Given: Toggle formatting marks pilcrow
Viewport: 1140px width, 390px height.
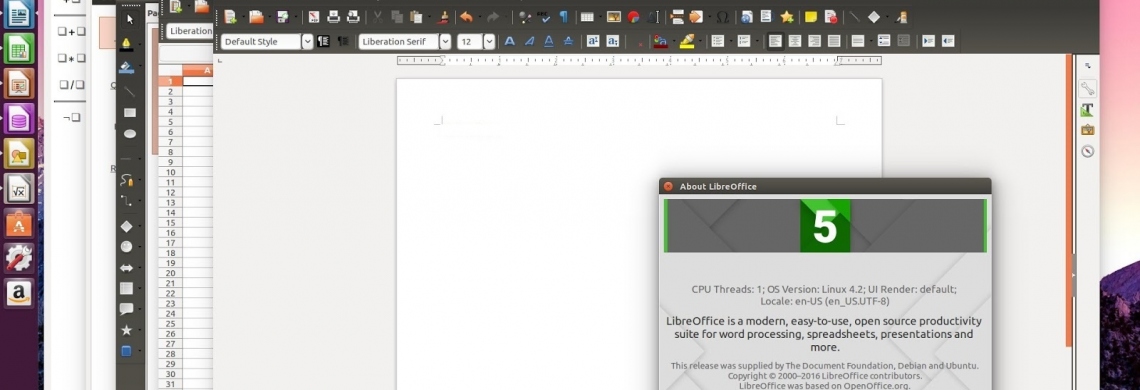Looking at the screenshot, I should (563, 17).
